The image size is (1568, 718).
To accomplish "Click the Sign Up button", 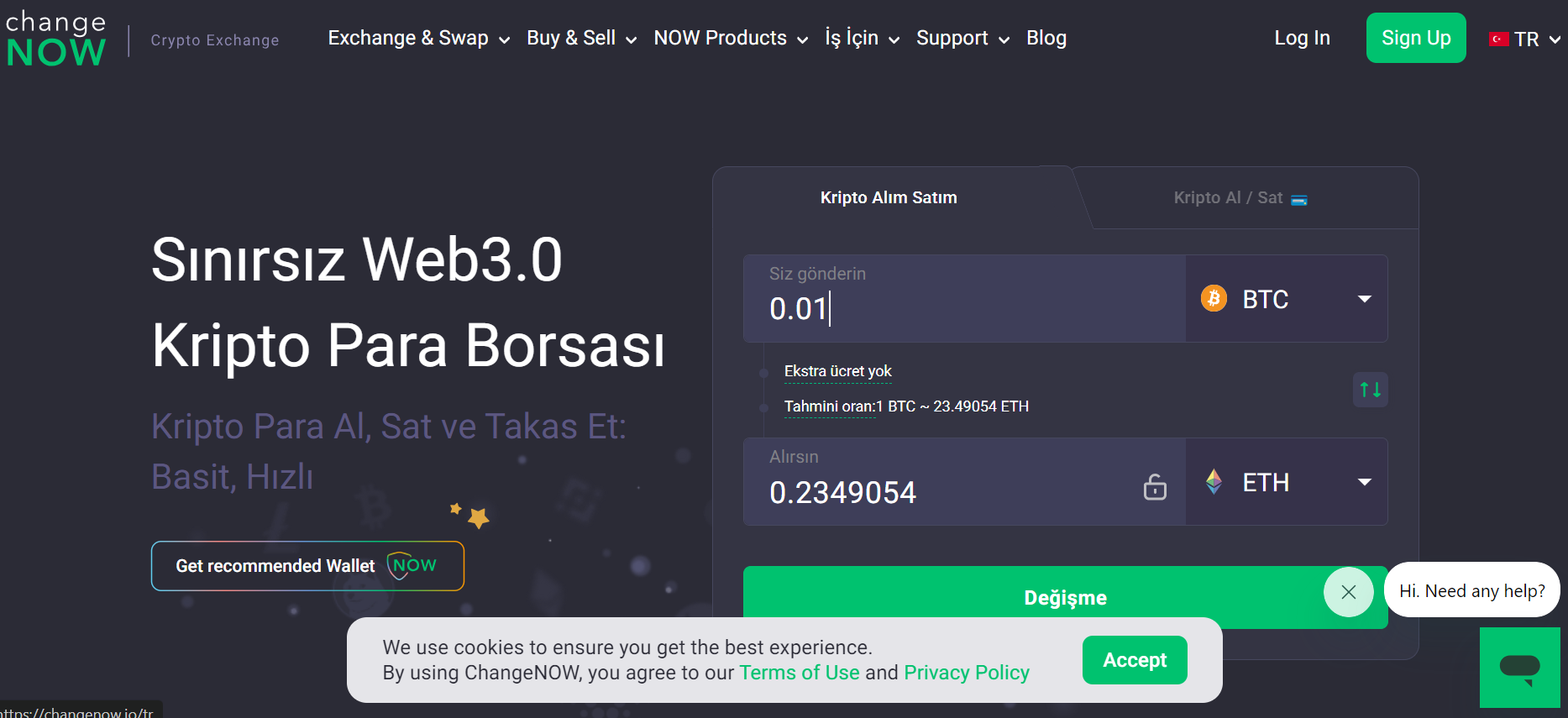I will coord(1416,38).
